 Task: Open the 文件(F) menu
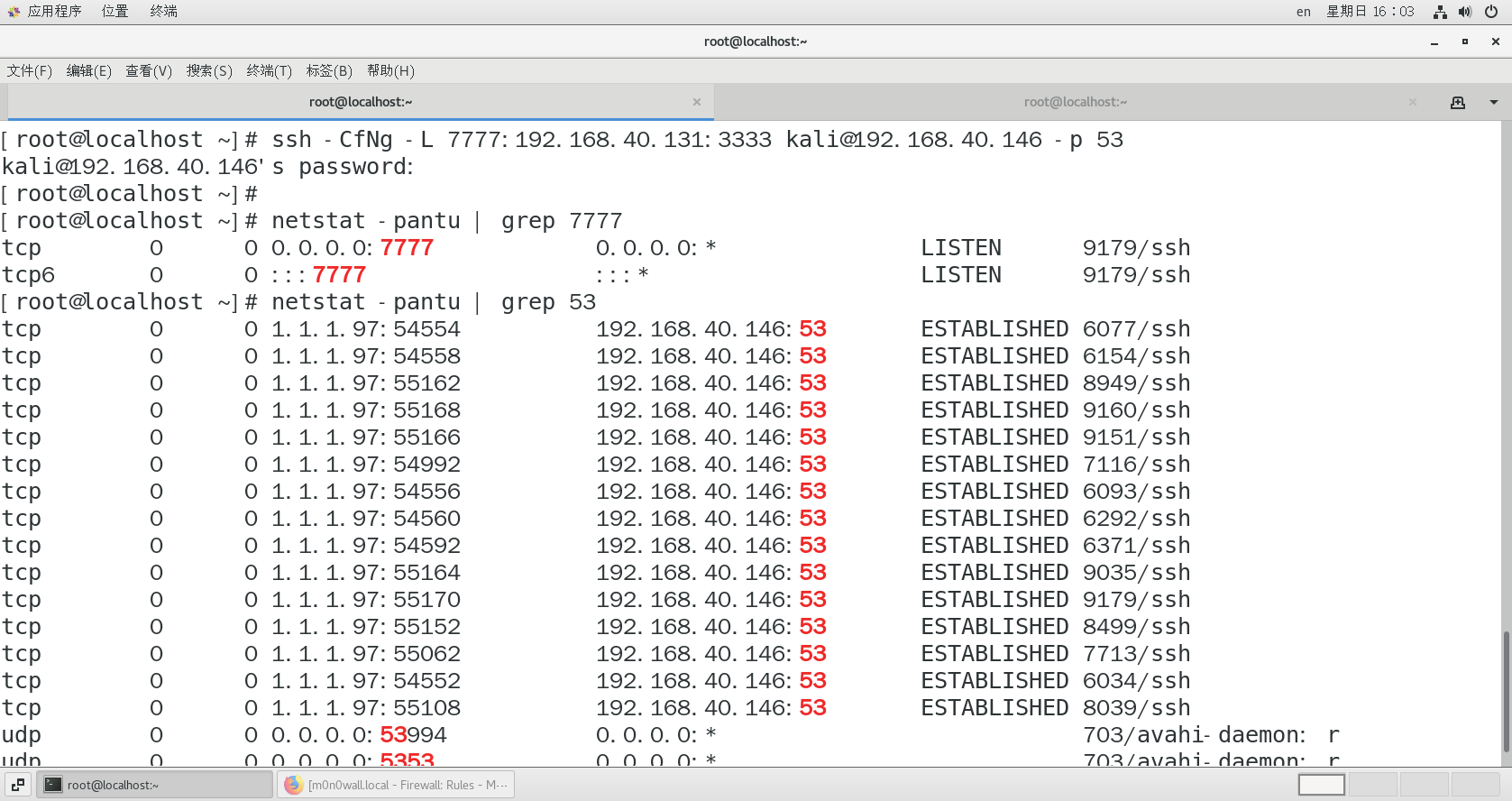(30, 71)
